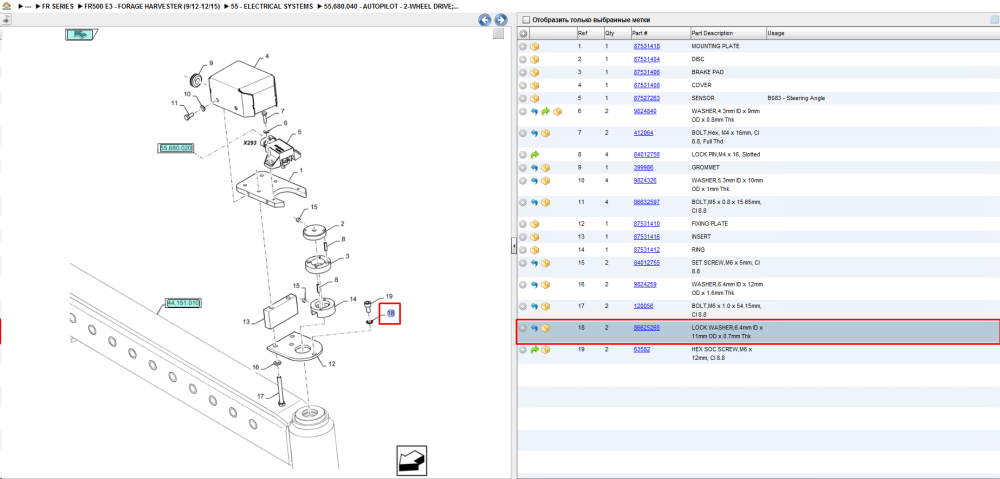Click the column settings icon at table top-right

tap(994, 20)
